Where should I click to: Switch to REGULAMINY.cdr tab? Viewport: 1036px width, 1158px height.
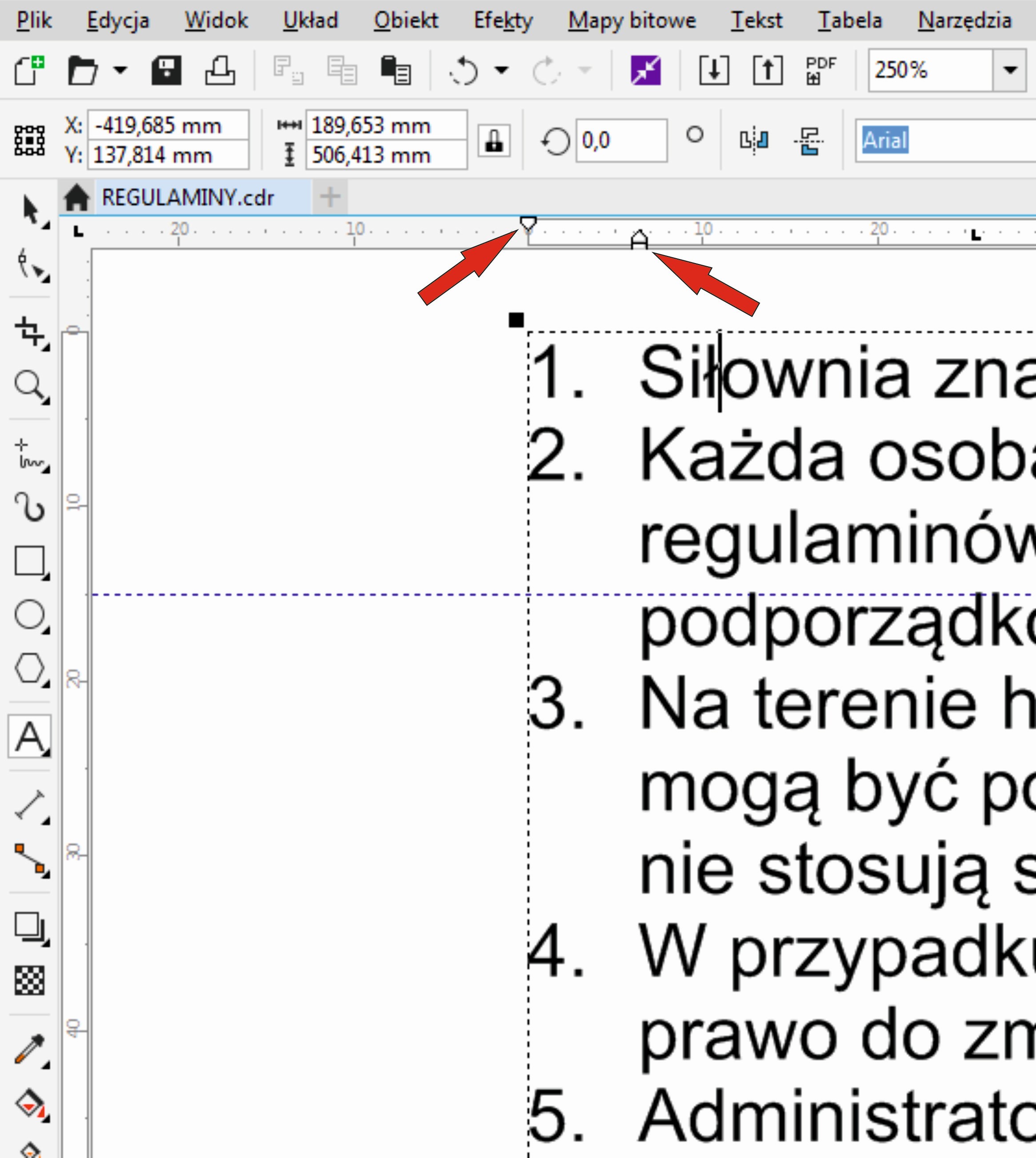pos(188,197)
